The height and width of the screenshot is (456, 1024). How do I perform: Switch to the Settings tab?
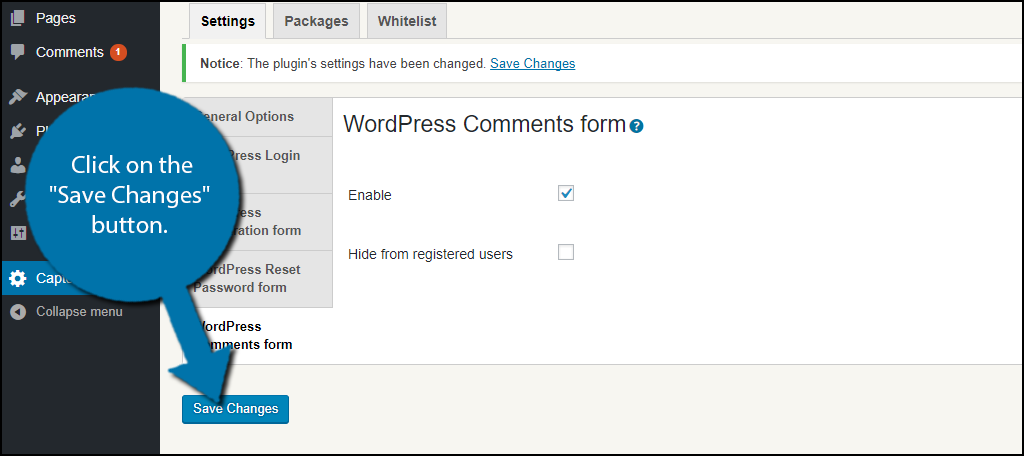click(x=228, y=21)
